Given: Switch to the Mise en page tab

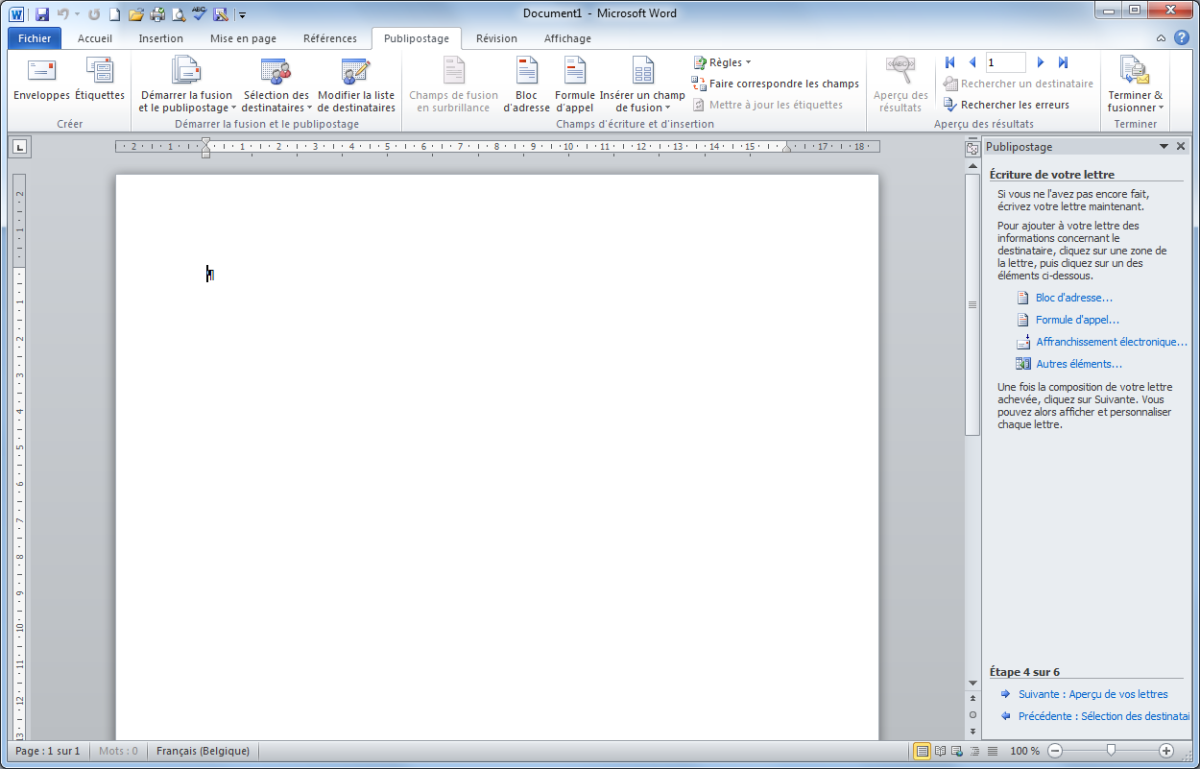Looking at the screenshot, I should click(x=243, y=38).
